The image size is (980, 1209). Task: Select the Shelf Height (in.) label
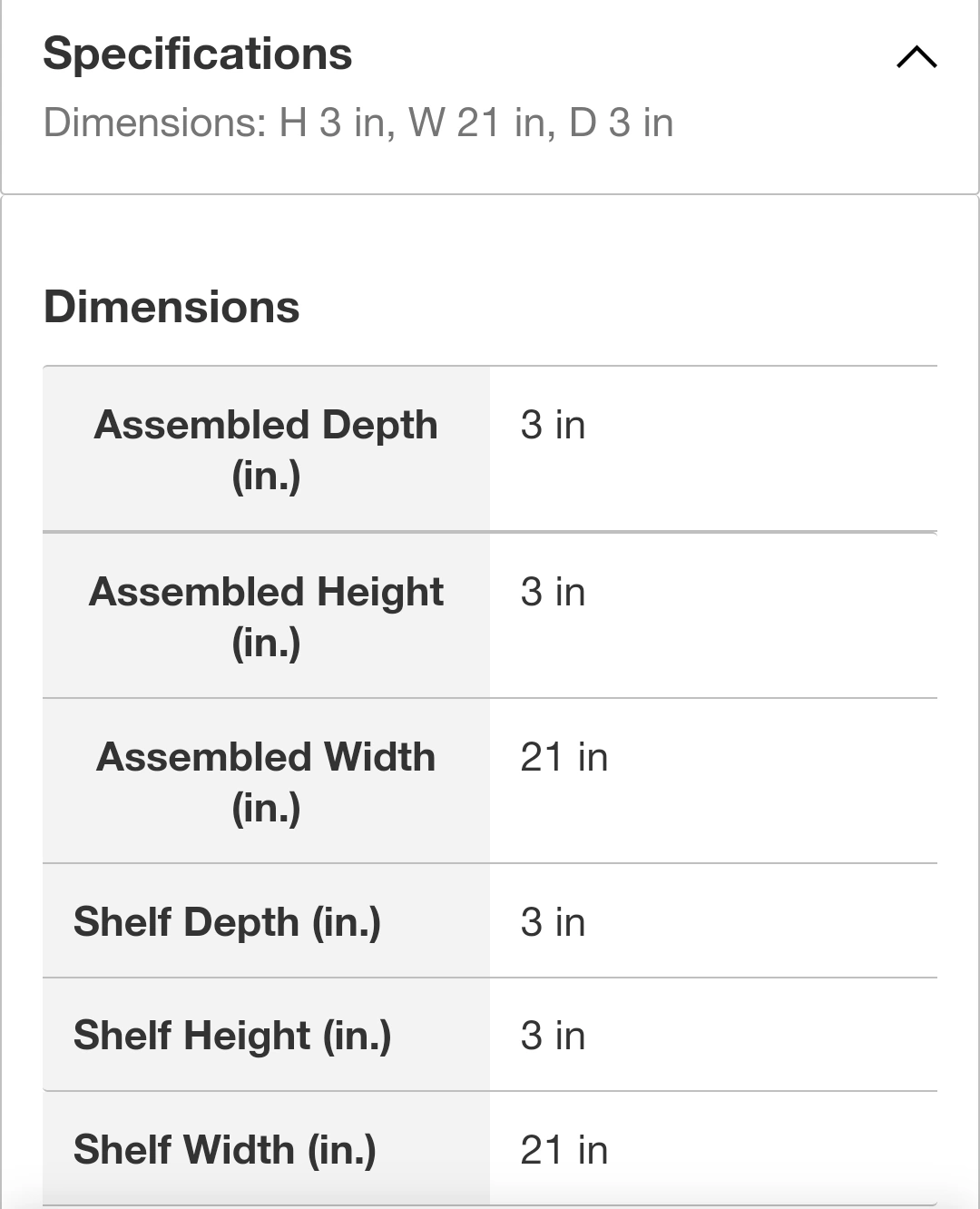coord(232,1035)
